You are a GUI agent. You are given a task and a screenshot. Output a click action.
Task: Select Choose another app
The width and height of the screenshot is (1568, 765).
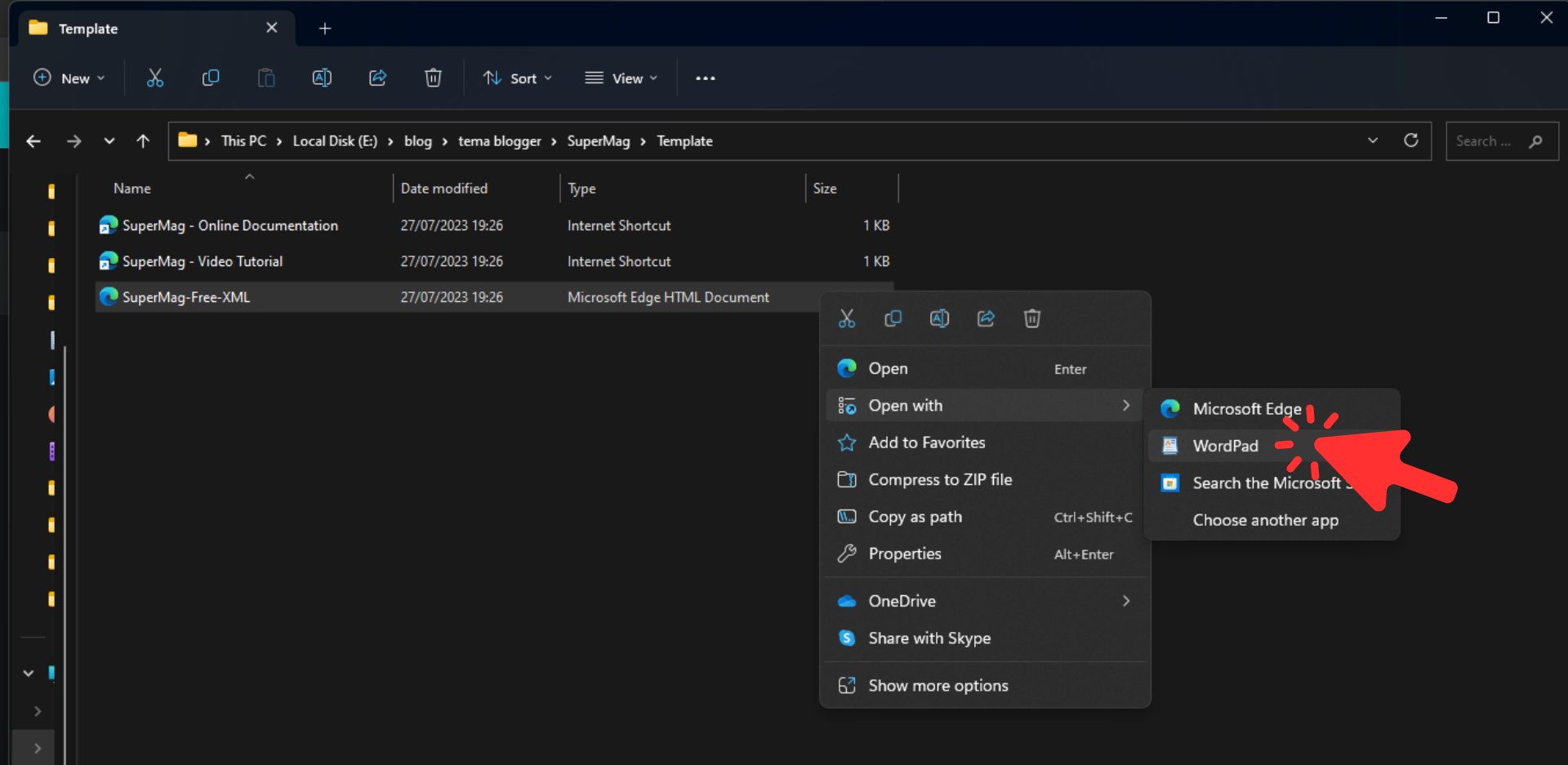1272,520
